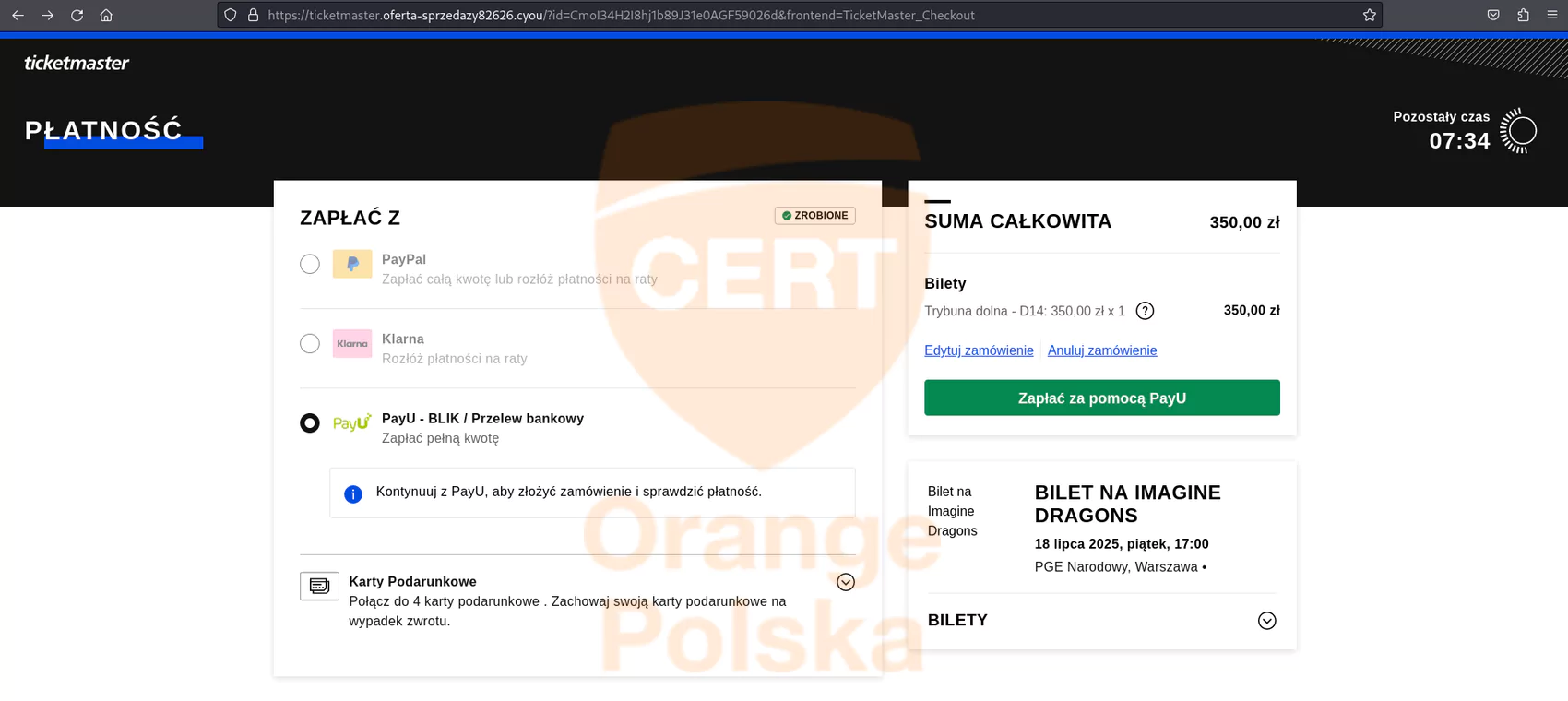The image size is (1568, 701).
Task: Click the Anuluj zamówienie link
Action: 1102,350
